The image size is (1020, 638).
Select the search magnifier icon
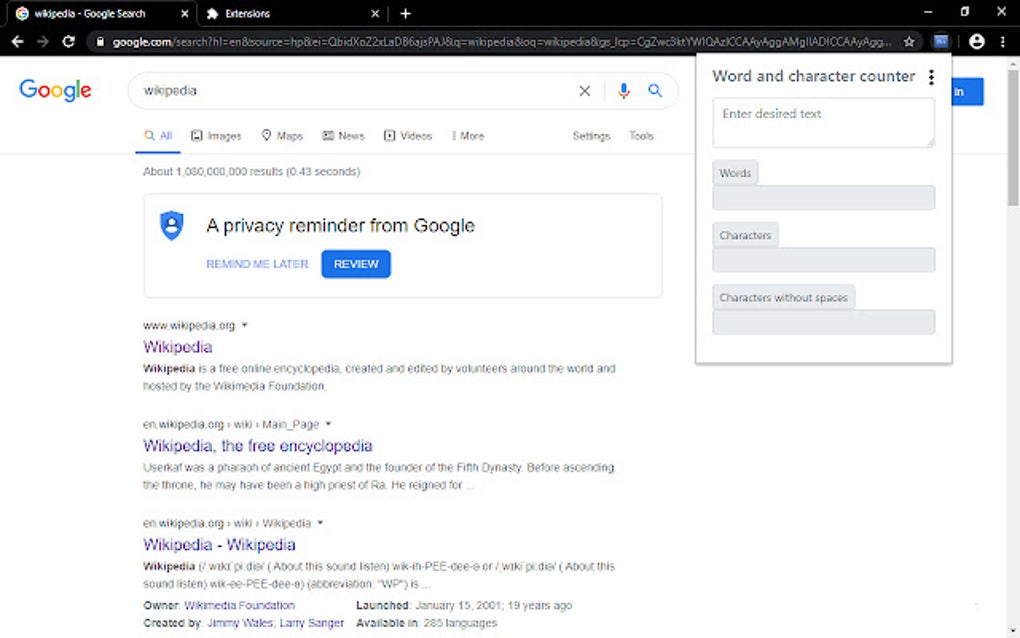click(655, 91)
